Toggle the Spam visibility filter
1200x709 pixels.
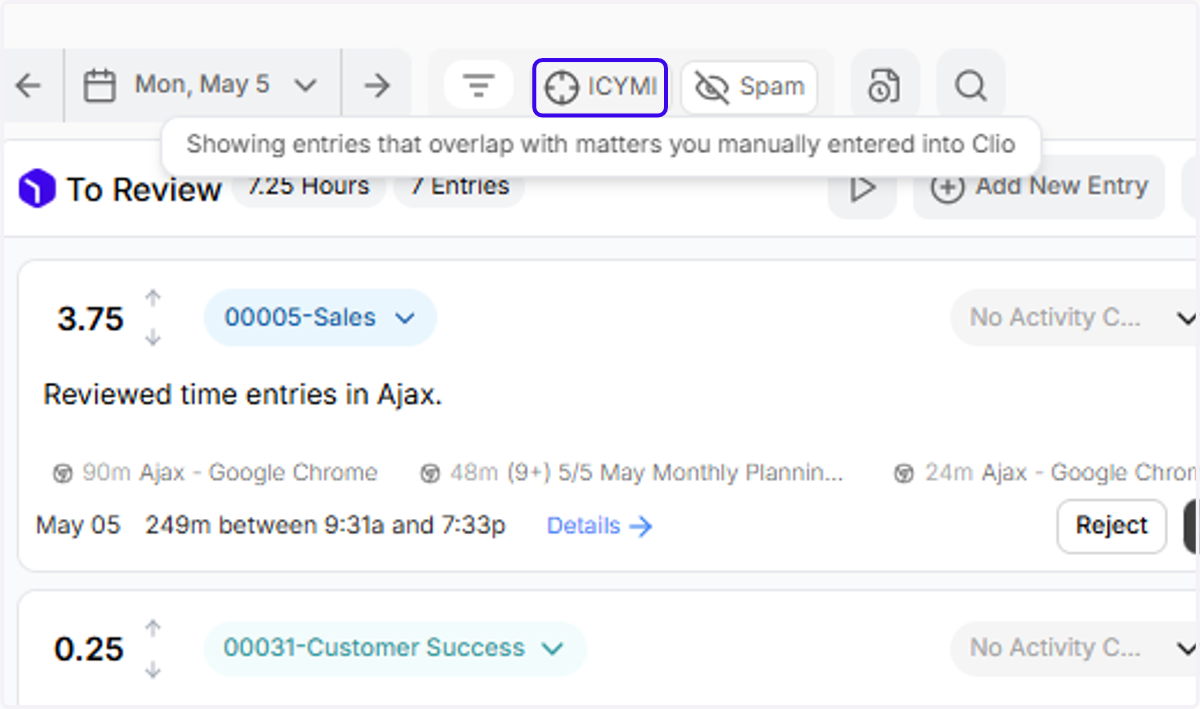749,87
